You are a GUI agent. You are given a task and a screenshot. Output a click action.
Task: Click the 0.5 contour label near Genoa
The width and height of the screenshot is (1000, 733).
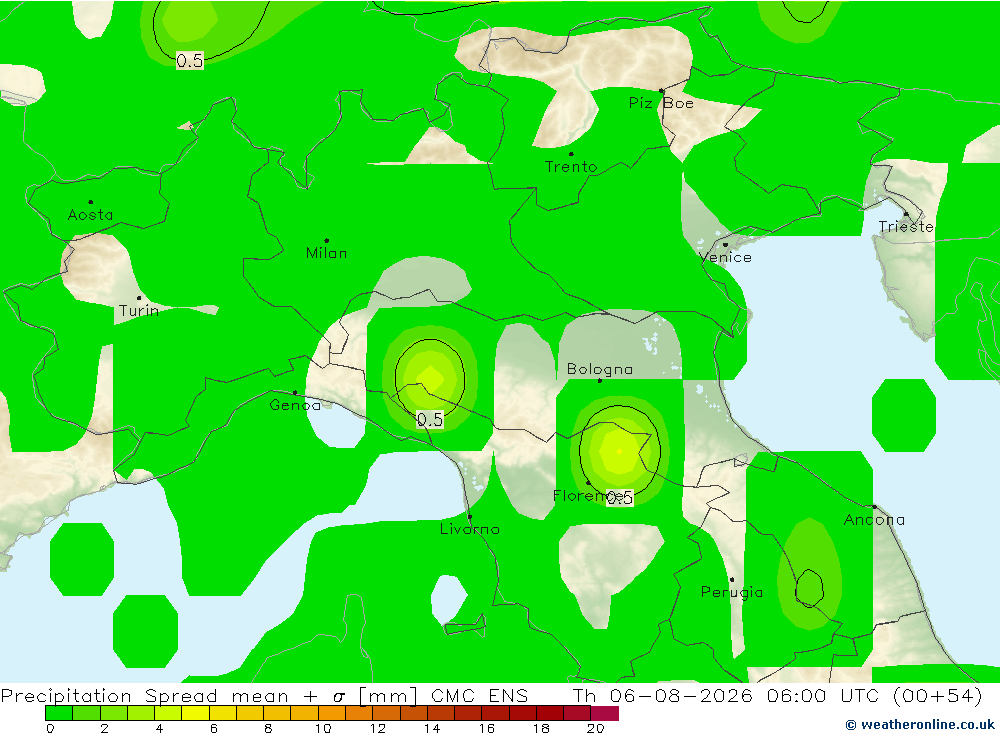click(430, 420)
